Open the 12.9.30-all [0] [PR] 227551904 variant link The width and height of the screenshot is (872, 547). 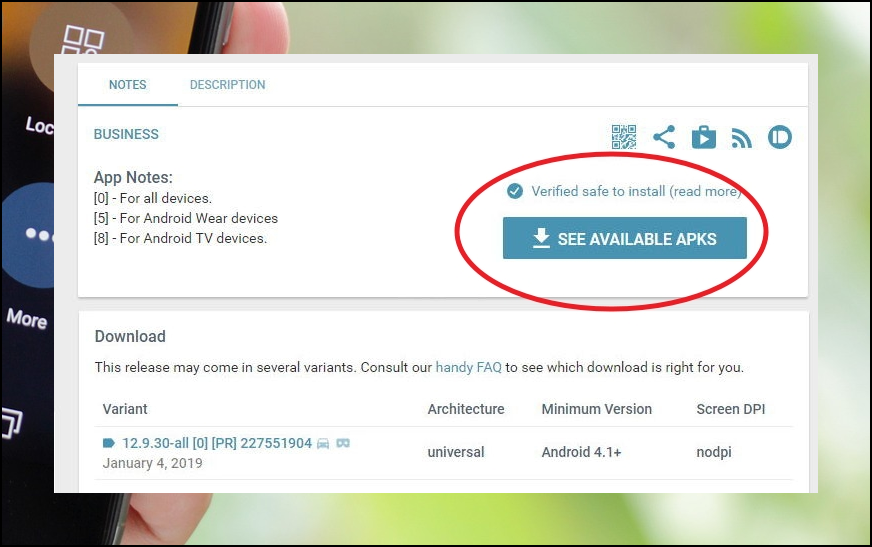pos(217,443)
